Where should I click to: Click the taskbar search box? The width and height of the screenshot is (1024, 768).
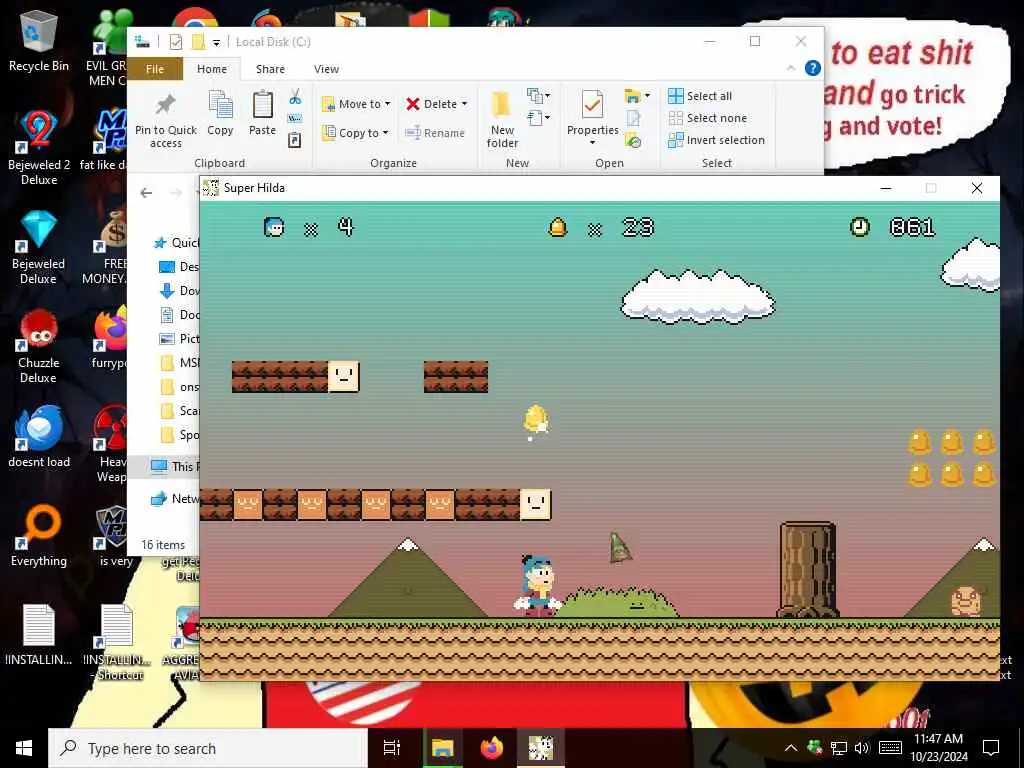click(208, 748)
